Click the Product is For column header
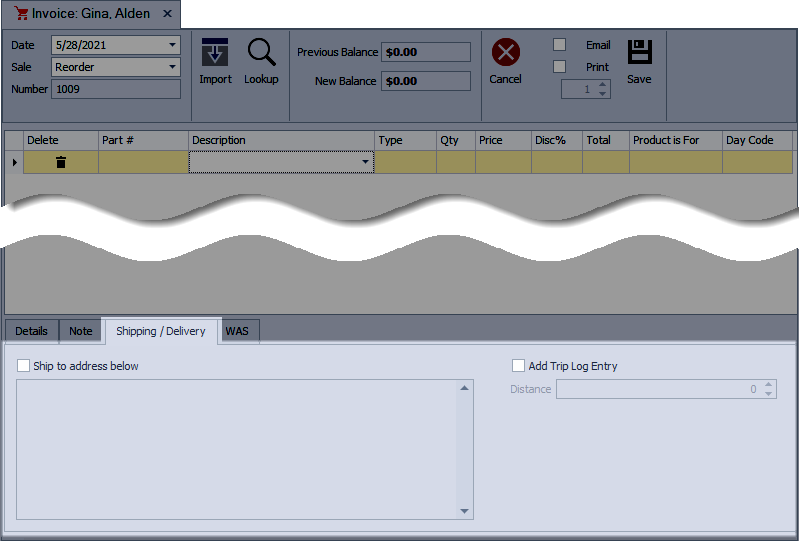 pos(676,140)
